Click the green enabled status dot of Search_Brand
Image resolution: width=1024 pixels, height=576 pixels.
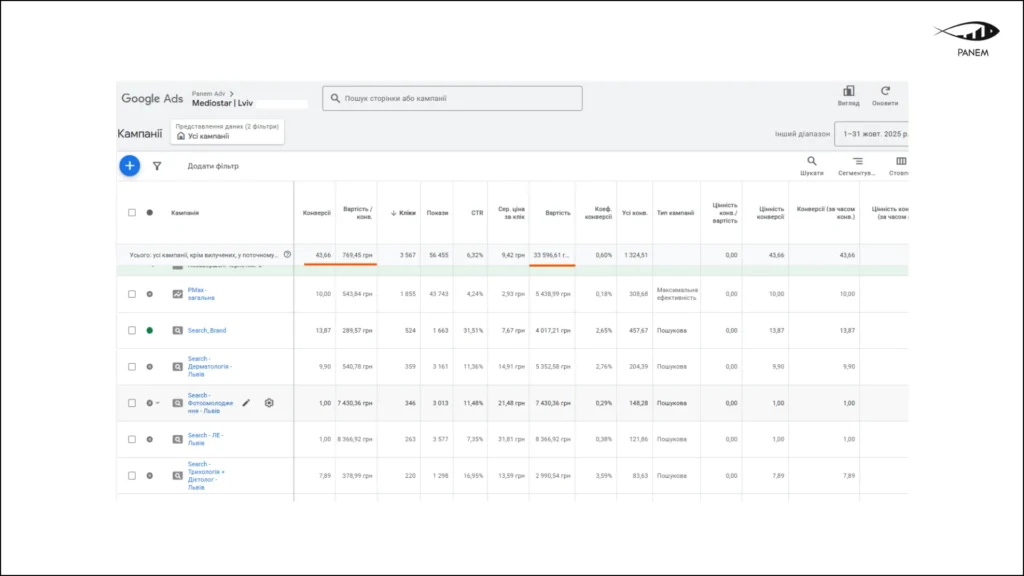150,330
